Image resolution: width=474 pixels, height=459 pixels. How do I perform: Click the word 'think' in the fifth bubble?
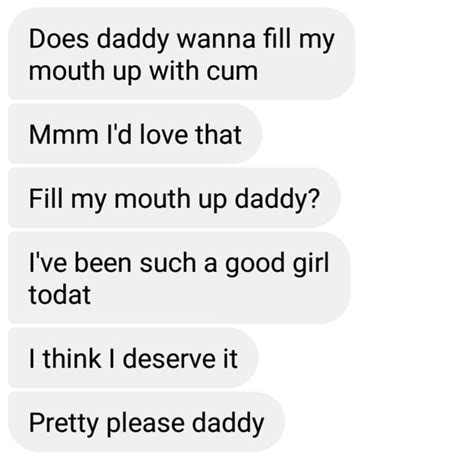pos(72,359)
